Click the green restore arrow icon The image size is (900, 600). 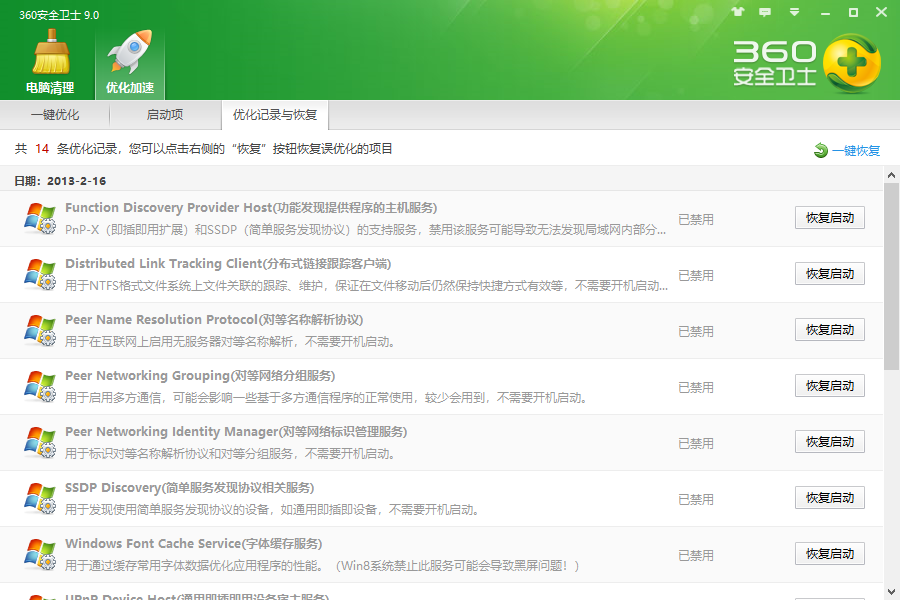(x=821, y=150)
